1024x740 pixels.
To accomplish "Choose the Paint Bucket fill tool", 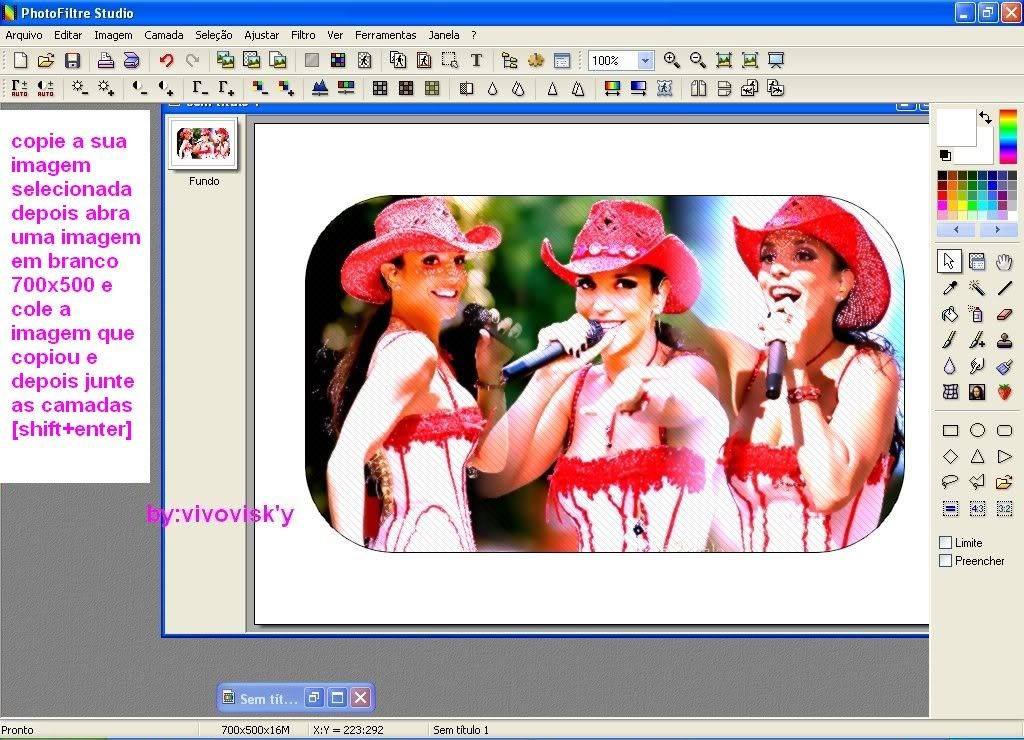I will point(950,314).
